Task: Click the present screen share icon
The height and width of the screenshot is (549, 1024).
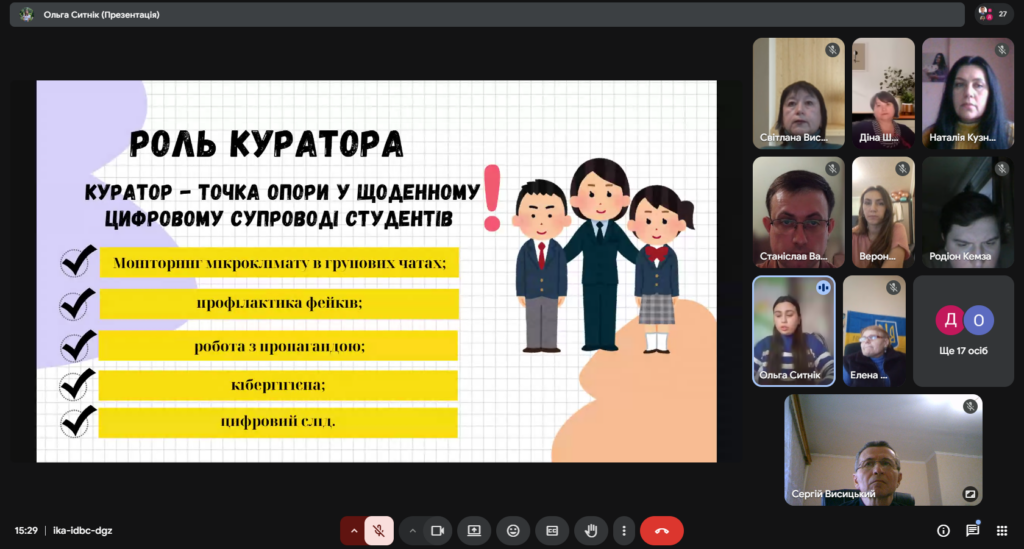Action: [474, 530]
